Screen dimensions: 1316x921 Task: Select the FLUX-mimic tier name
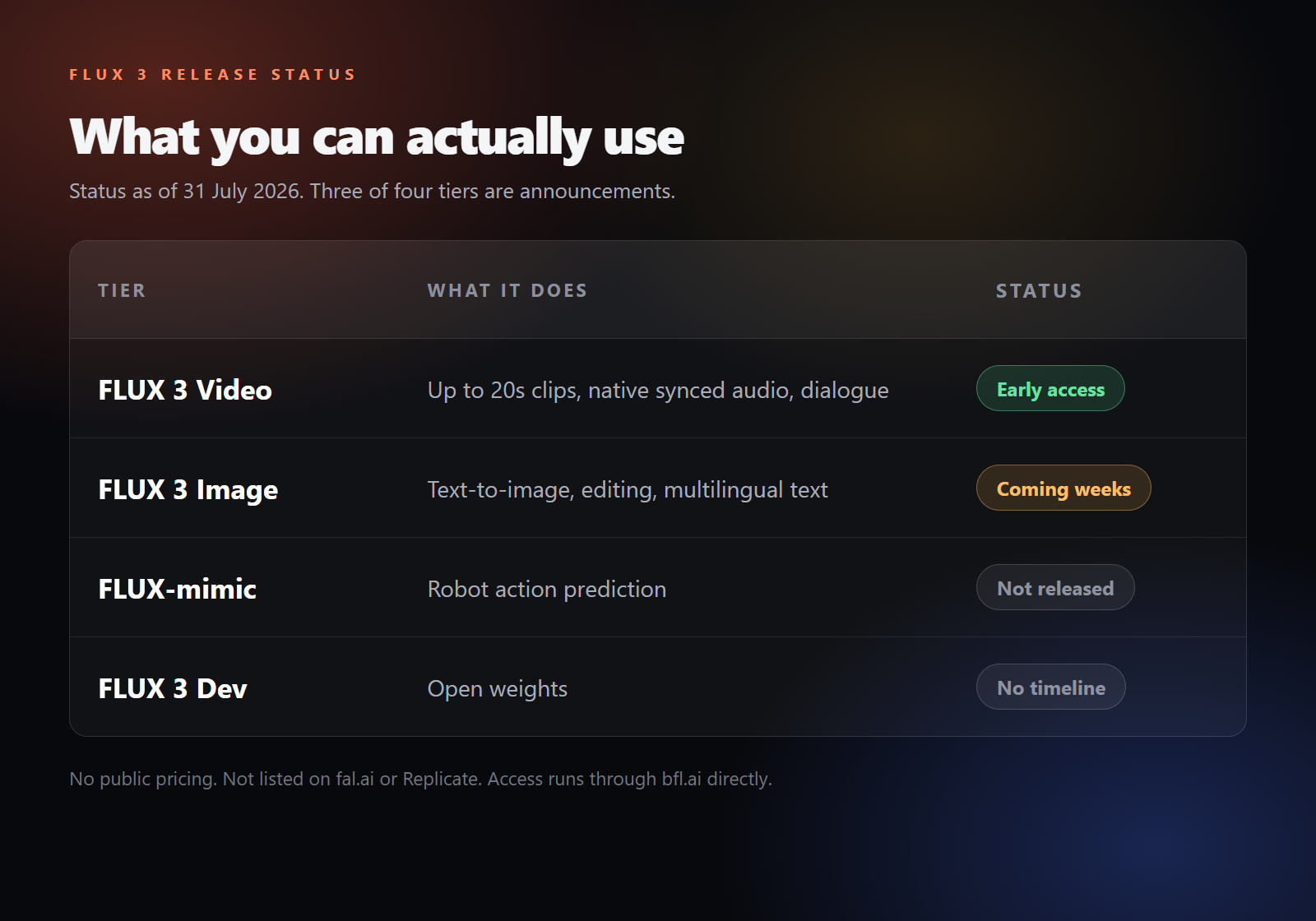[x=178, y=590]
